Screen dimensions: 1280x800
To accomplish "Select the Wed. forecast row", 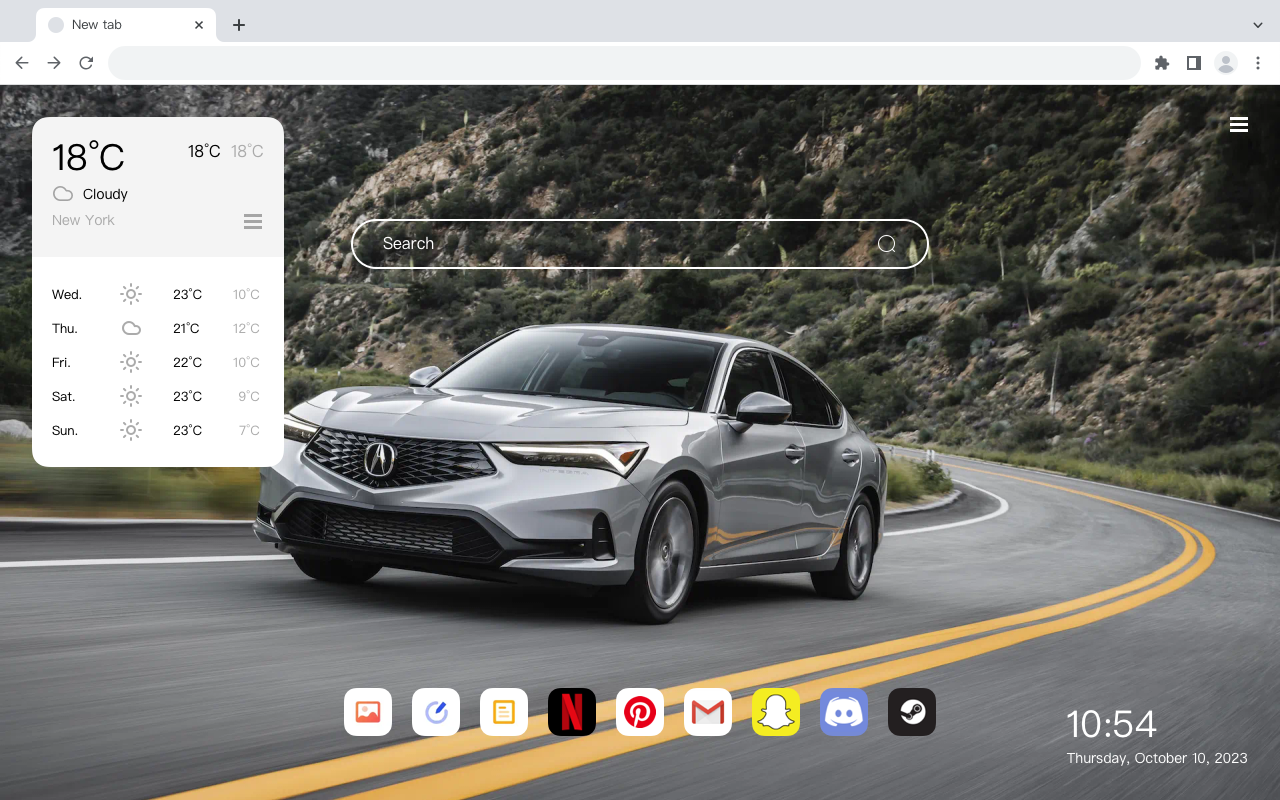I will (x=158, y=294).
